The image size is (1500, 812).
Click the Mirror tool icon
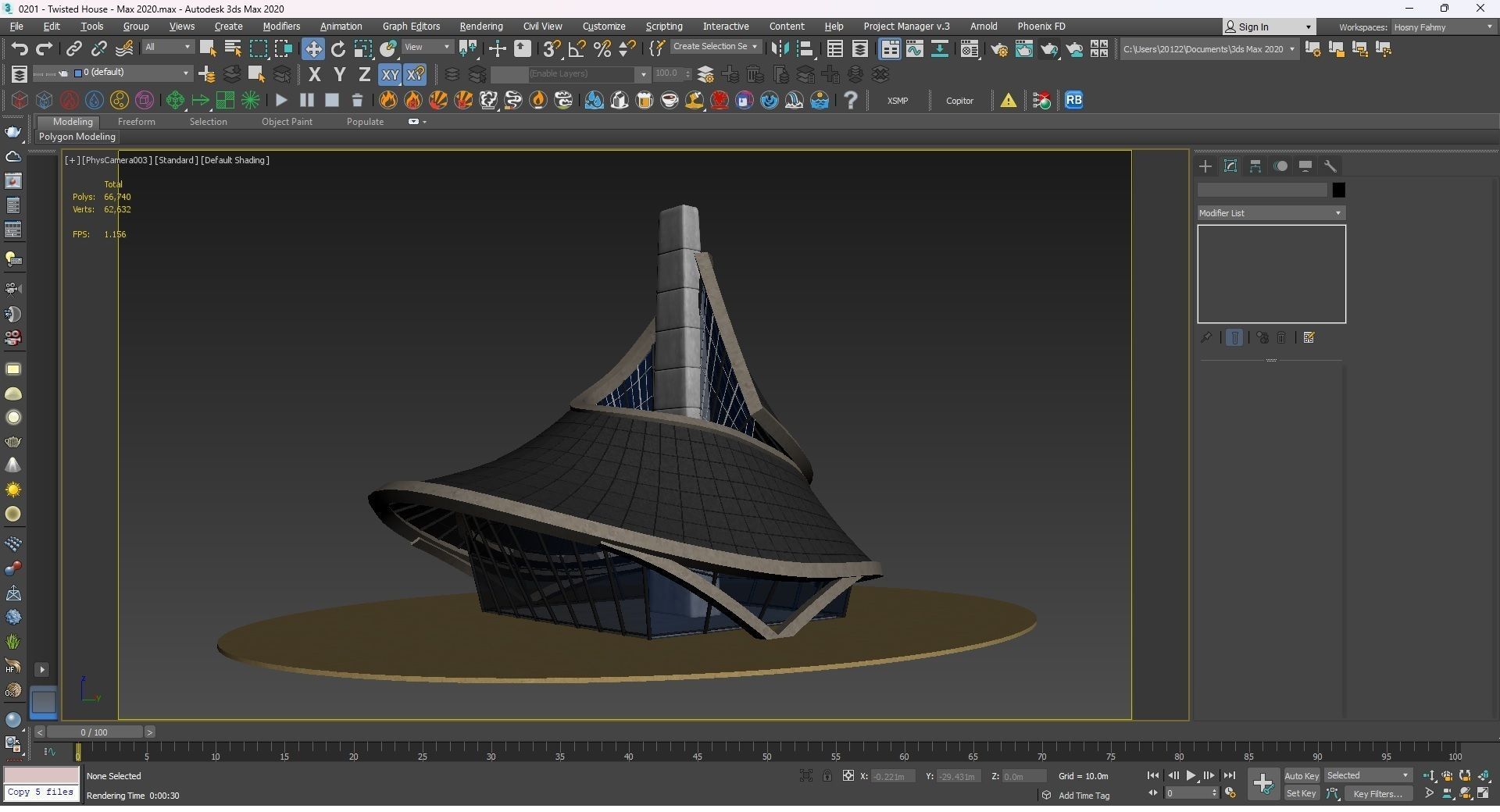point(780,48)
